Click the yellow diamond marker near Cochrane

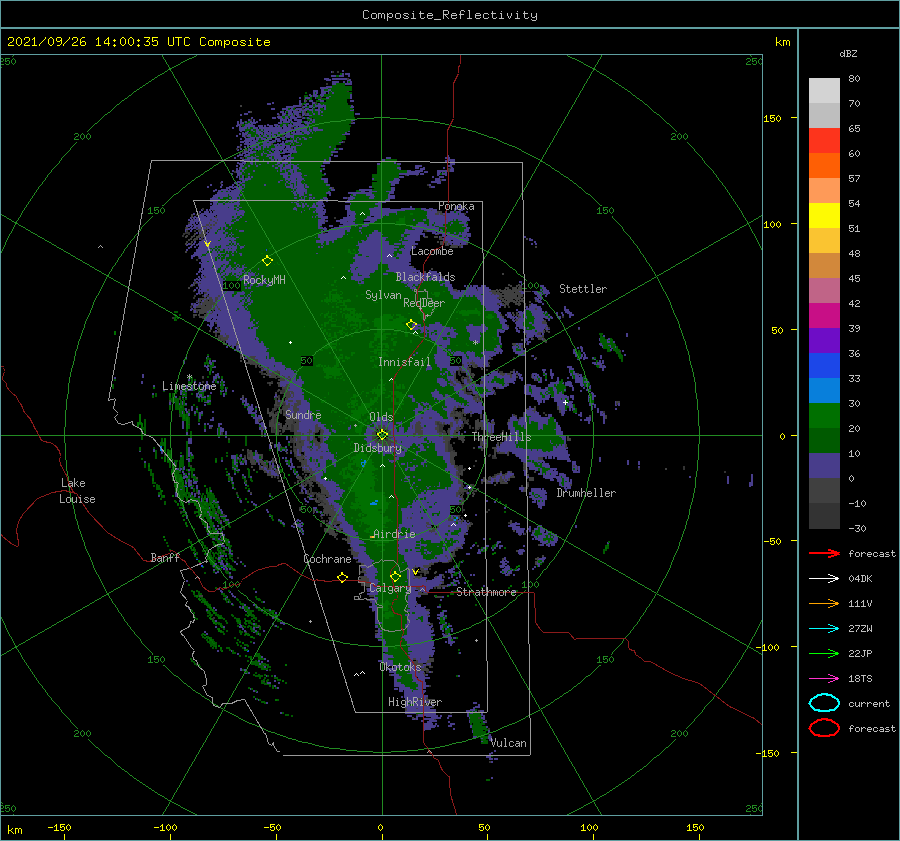point(342,578)
